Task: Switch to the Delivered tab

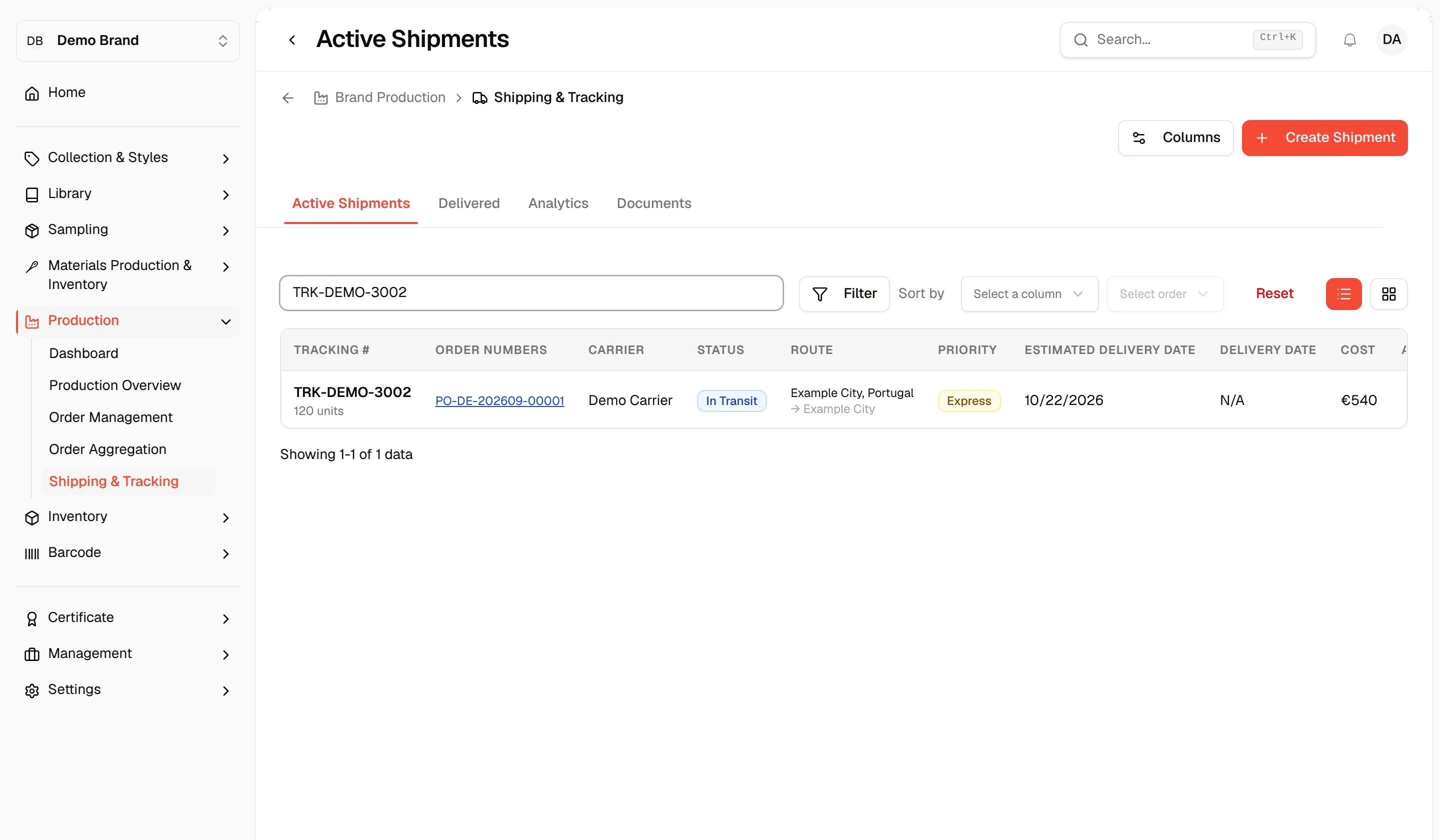Action: pyautogui.click(x=468, y=203)
